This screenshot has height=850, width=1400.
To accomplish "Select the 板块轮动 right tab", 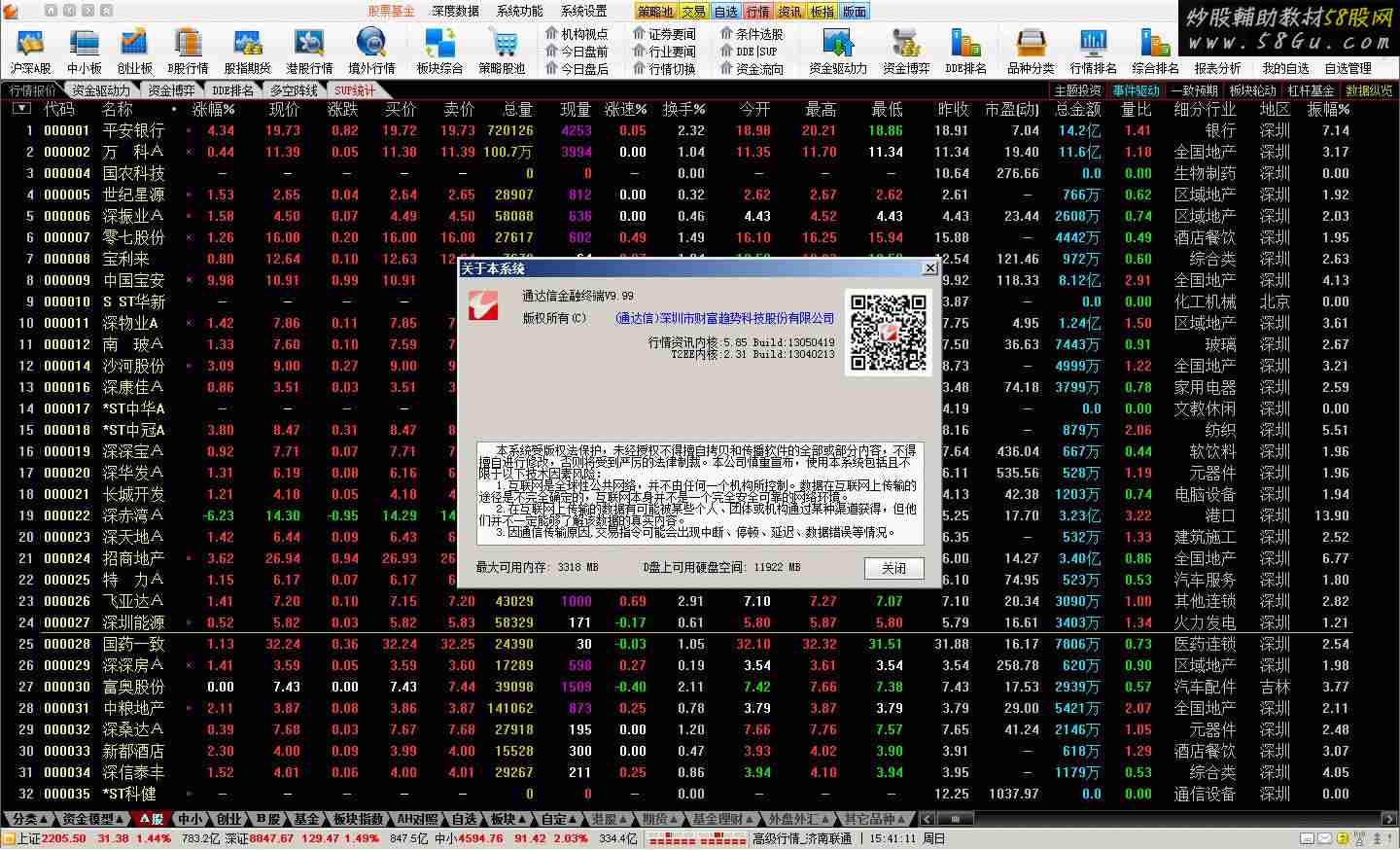I will (x=1252, y=90).
